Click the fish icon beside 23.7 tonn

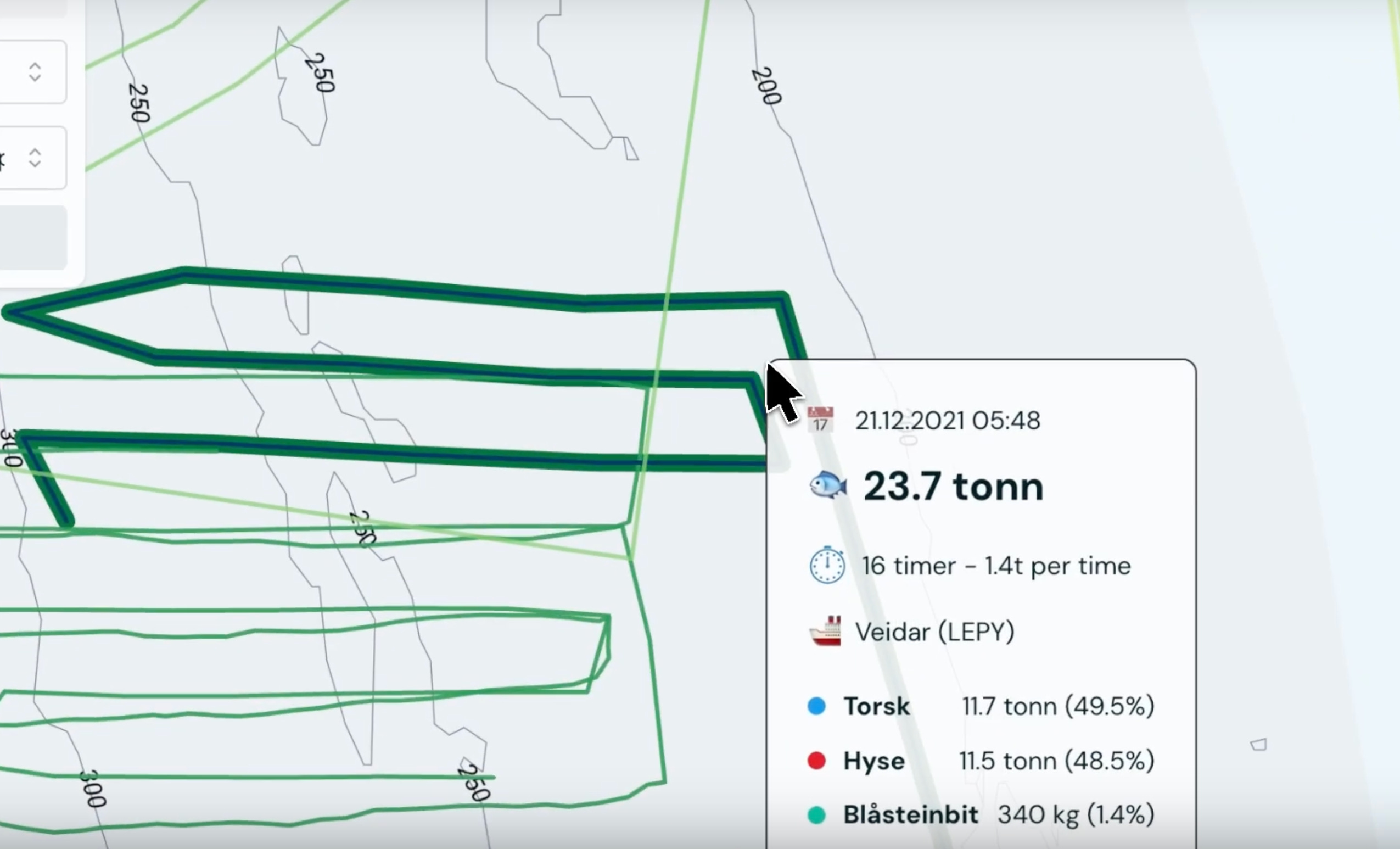click(828, 486)
